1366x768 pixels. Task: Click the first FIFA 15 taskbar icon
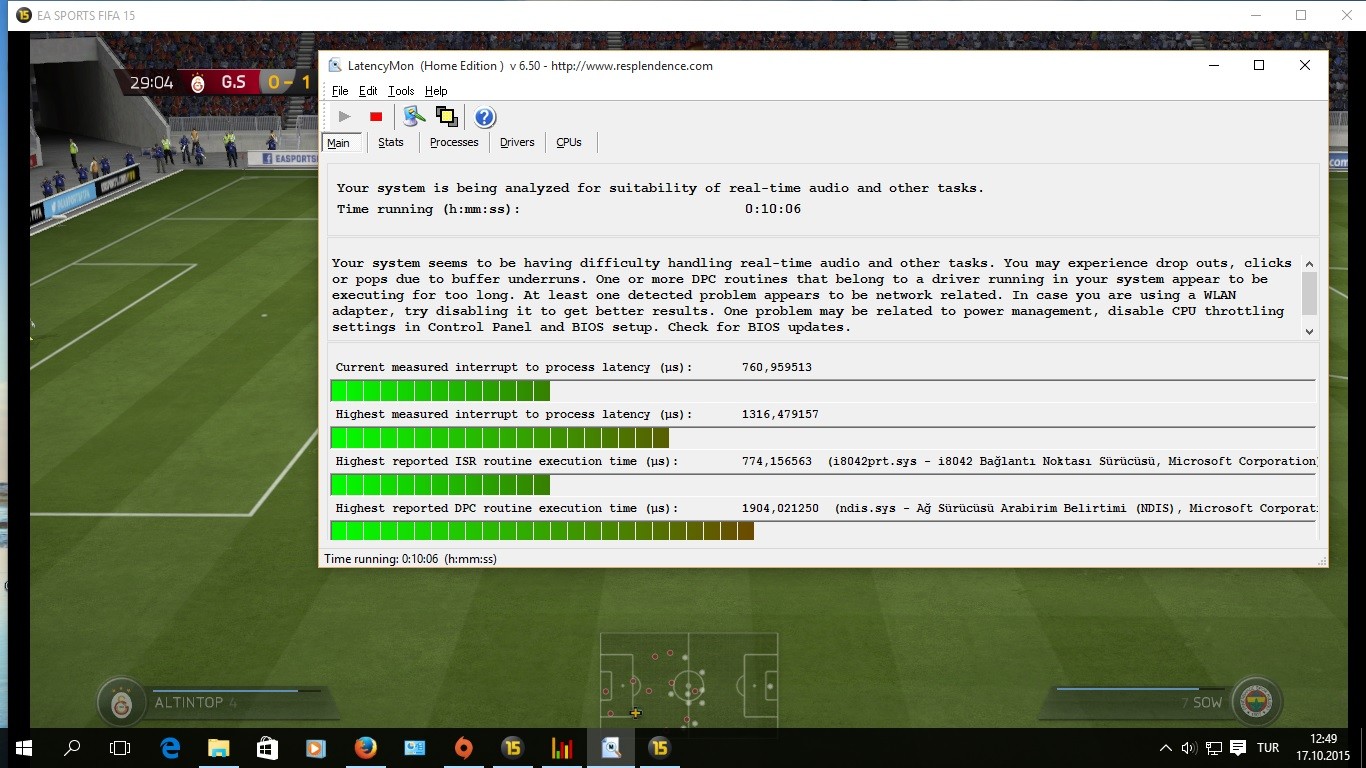[512, 748]
